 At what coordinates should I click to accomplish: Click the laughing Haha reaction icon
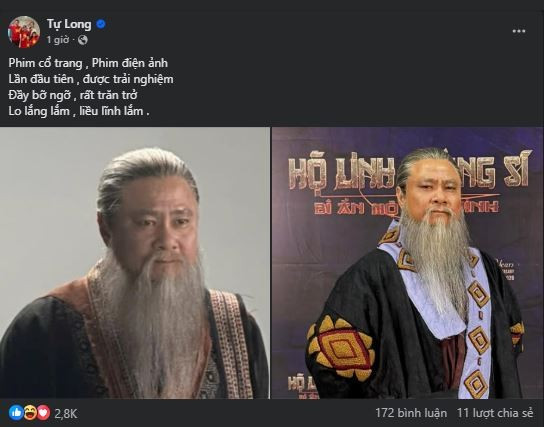pyautogui.click(x=30, y=413)
